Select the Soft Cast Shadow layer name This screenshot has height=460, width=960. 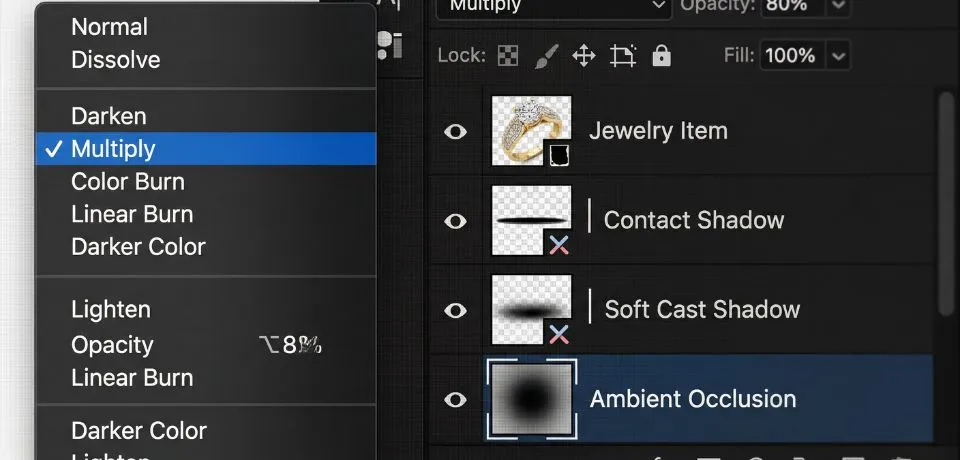tap(702, 310)
